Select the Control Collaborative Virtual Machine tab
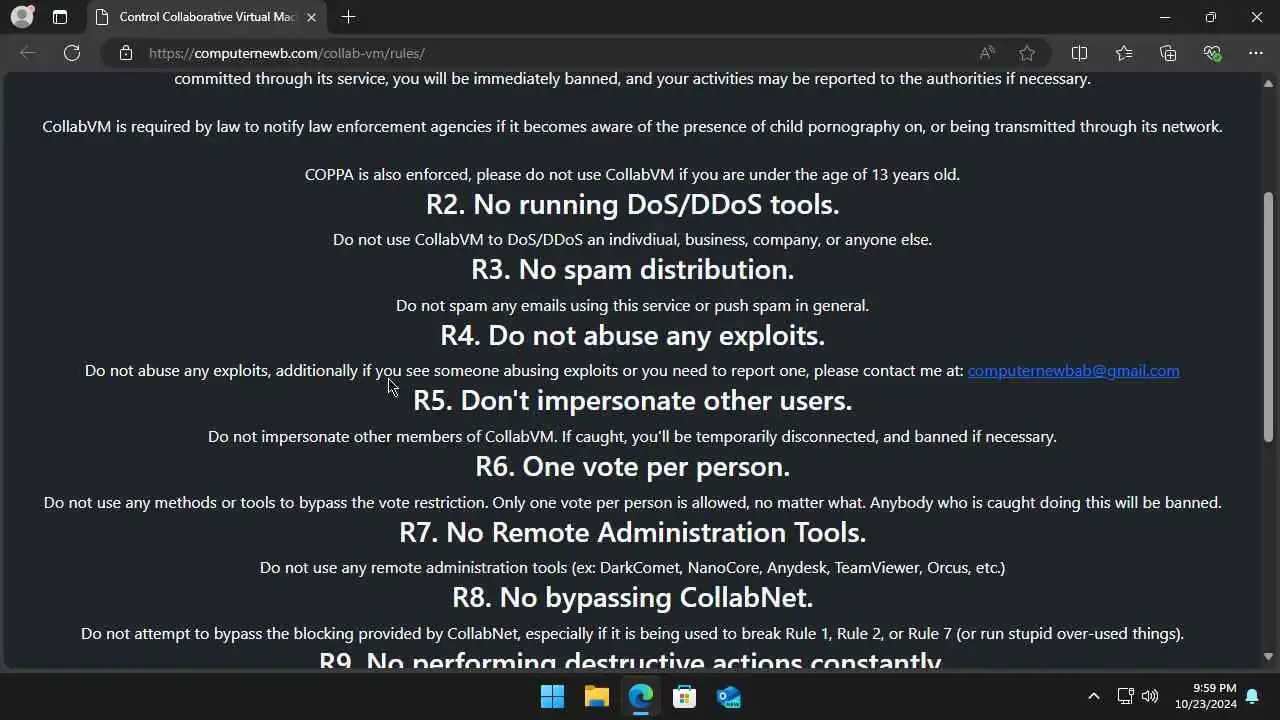Viewport: 1280px width, 720px height. pos(206,17)
